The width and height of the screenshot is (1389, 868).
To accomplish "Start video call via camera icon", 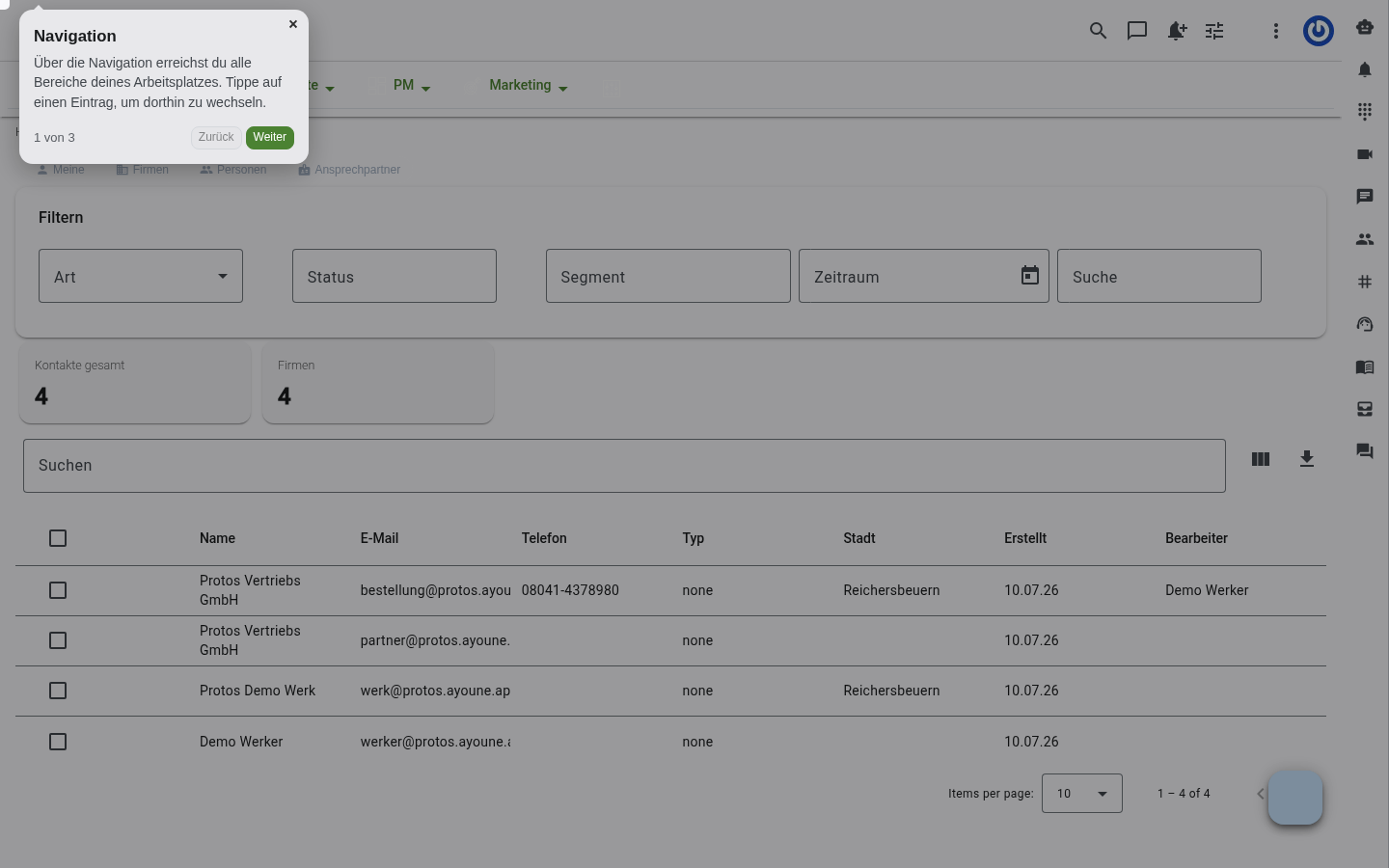I will coord(1365,154).
